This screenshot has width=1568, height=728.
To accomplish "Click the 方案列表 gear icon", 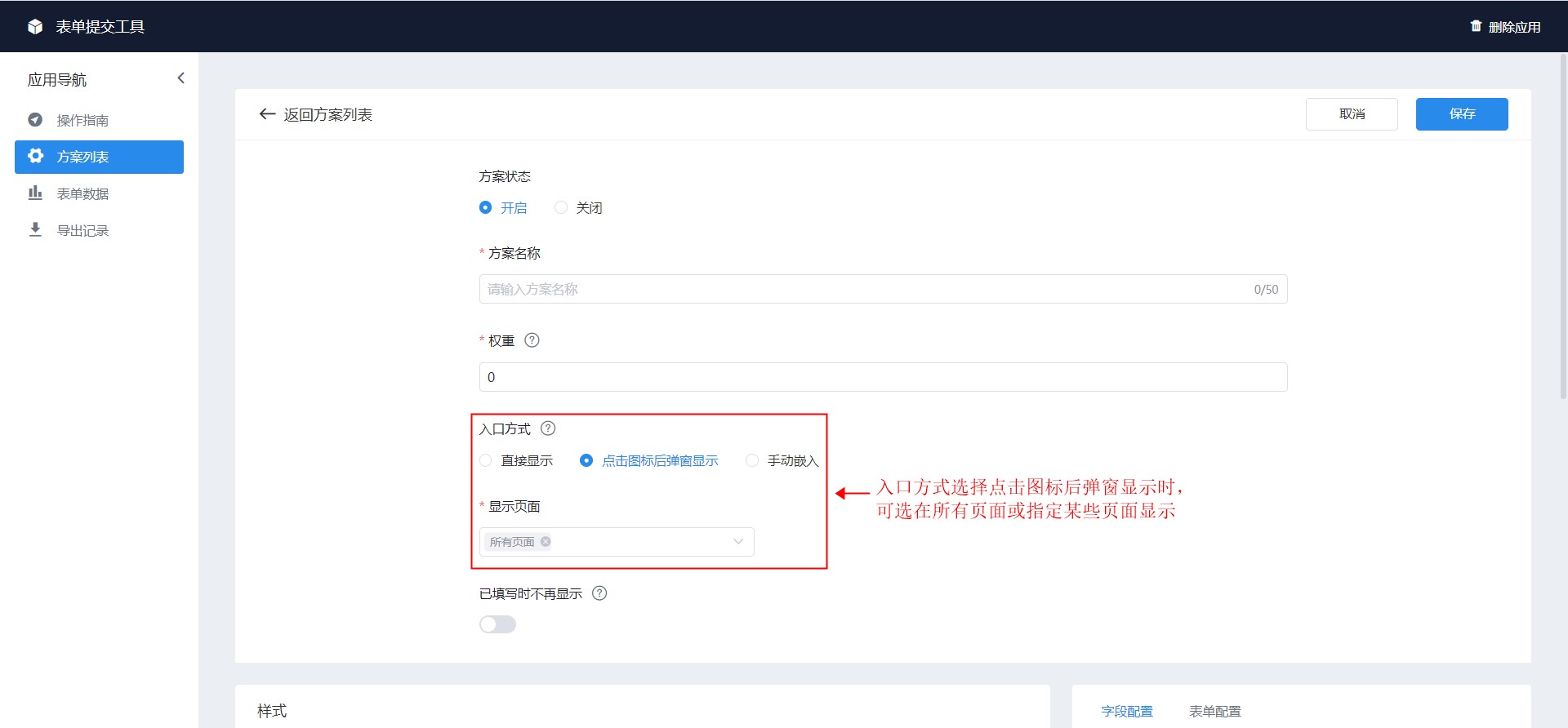I will pos(35,156).
